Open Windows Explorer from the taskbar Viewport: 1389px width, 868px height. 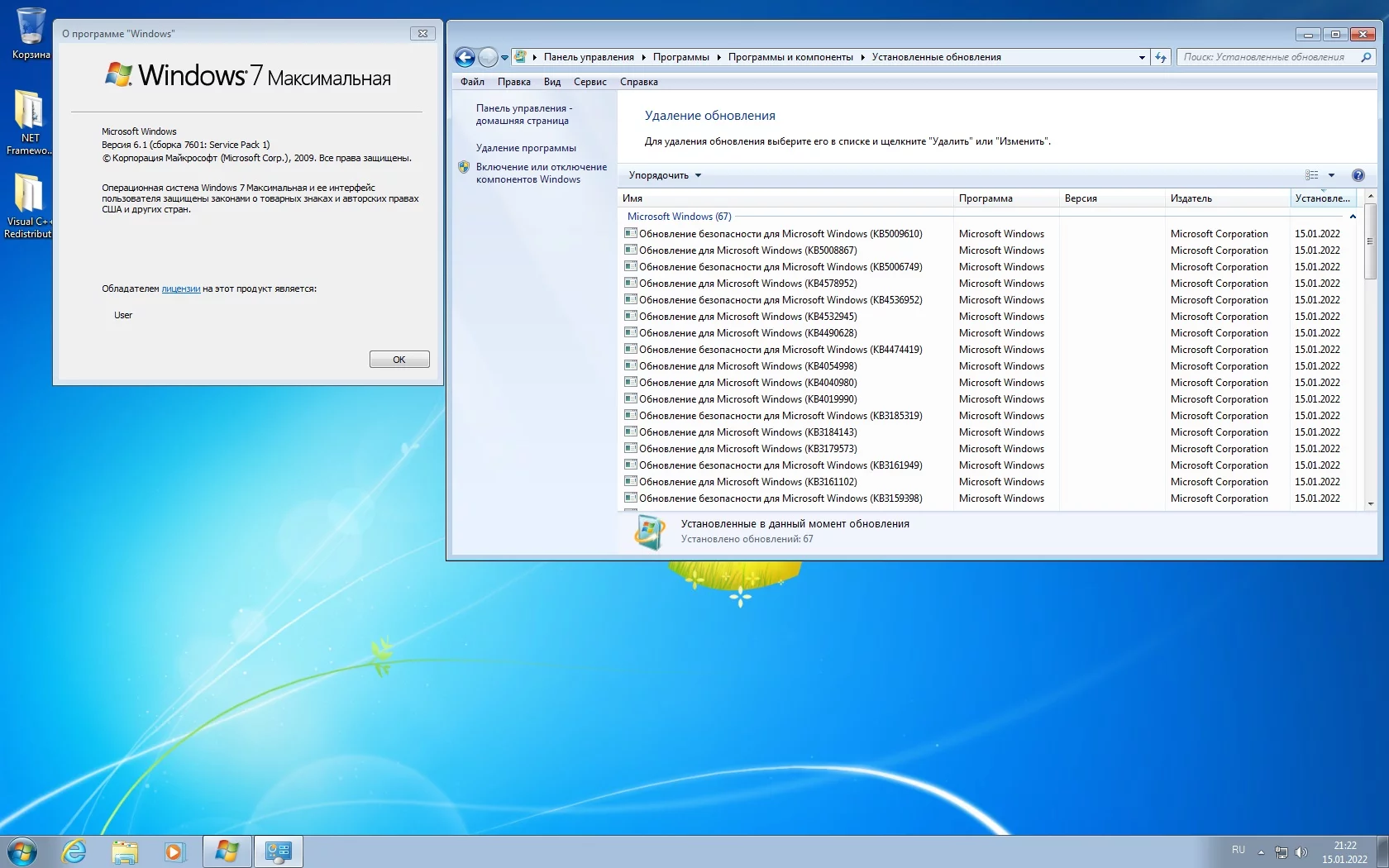[x=125, y=851]
